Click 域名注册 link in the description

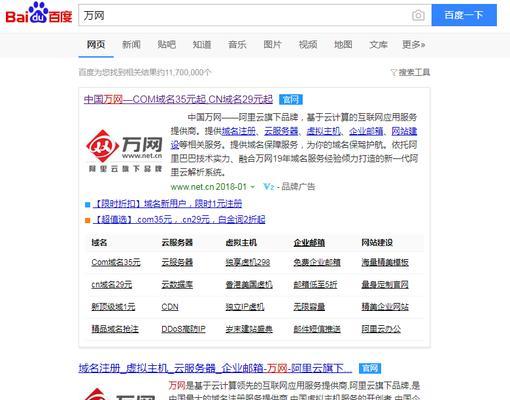239,131
